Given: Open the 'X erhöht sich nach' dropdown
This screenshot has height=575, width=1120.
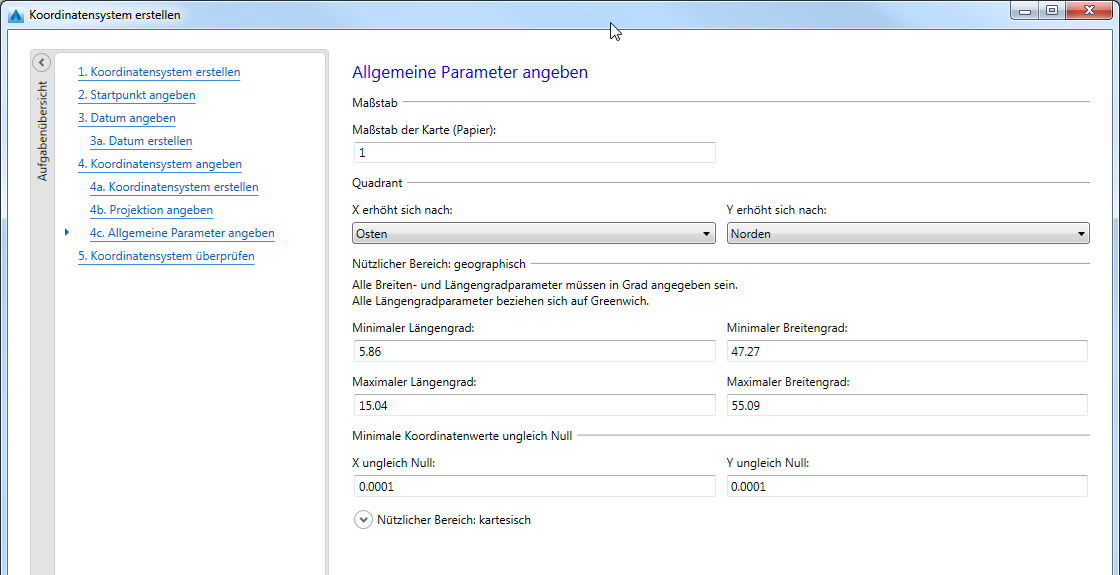Looking at the screenshot, I should click(x=534, y=234).
